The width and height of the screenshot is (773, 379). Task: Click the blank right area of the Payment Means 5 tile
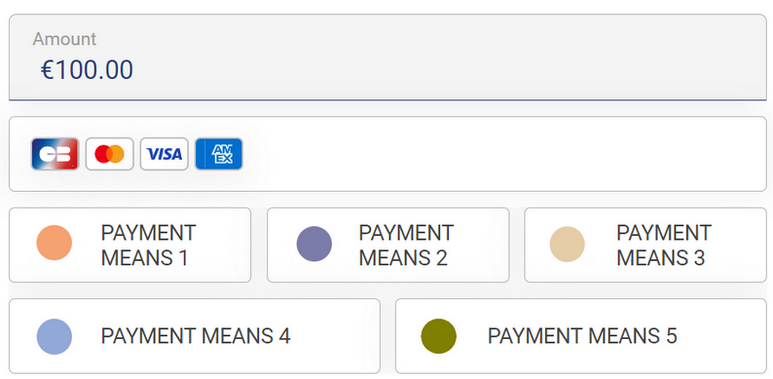point(722,336)
